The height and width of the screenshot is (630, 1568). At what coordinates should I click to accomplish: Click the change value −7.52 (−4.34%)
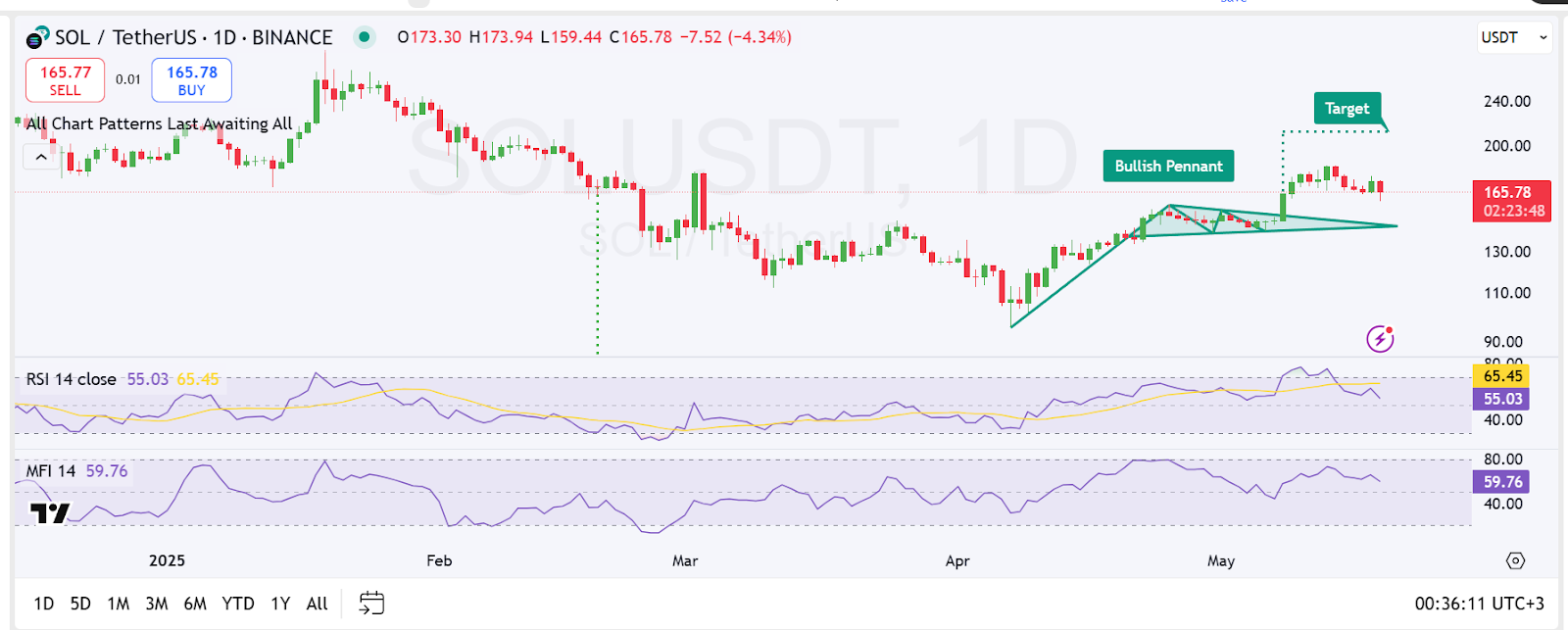click(x=736, y=37)
